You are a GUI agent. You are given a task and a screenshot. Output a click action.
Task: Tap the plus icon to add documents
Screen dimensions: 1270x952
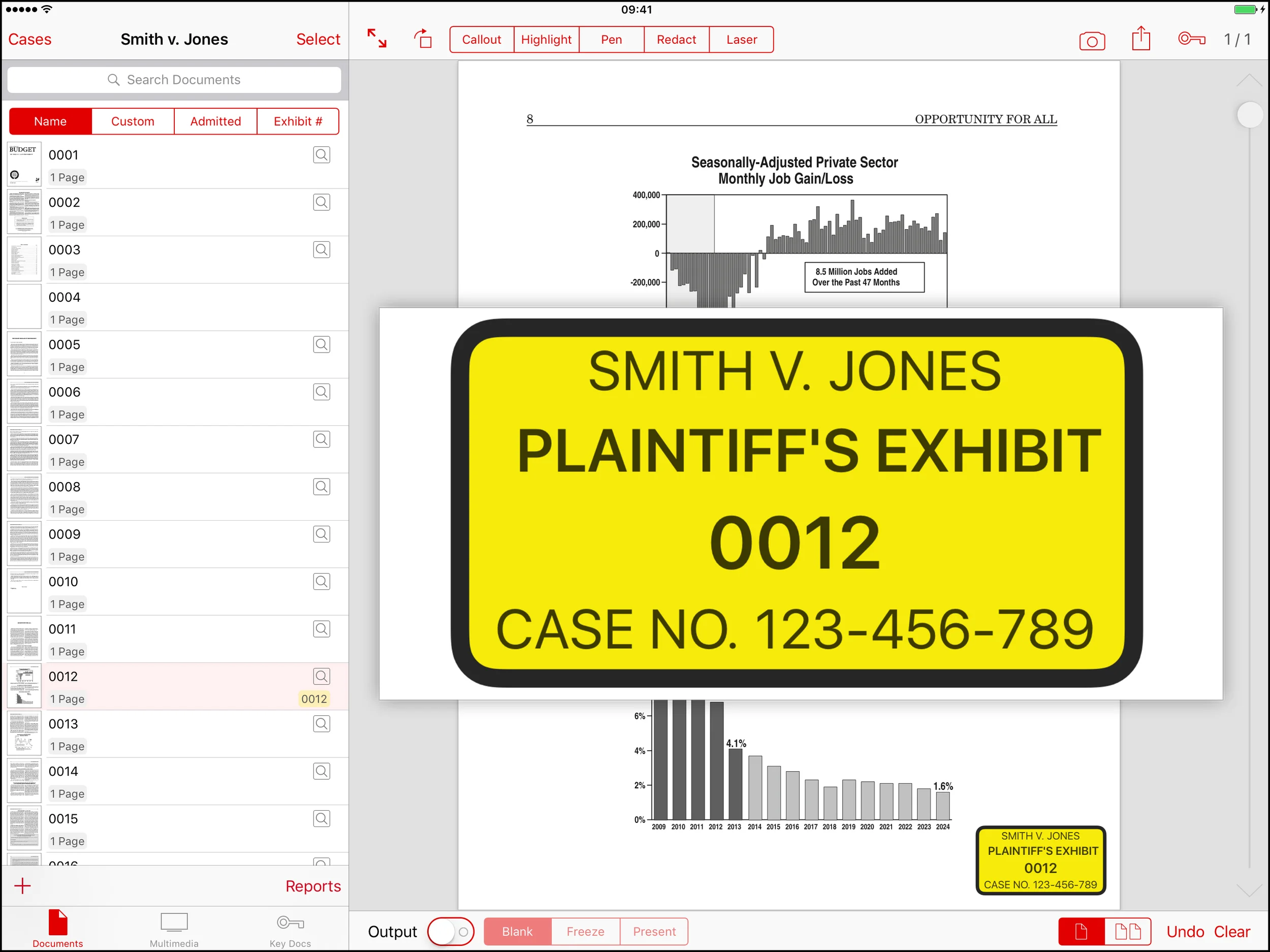coord(22,885)
